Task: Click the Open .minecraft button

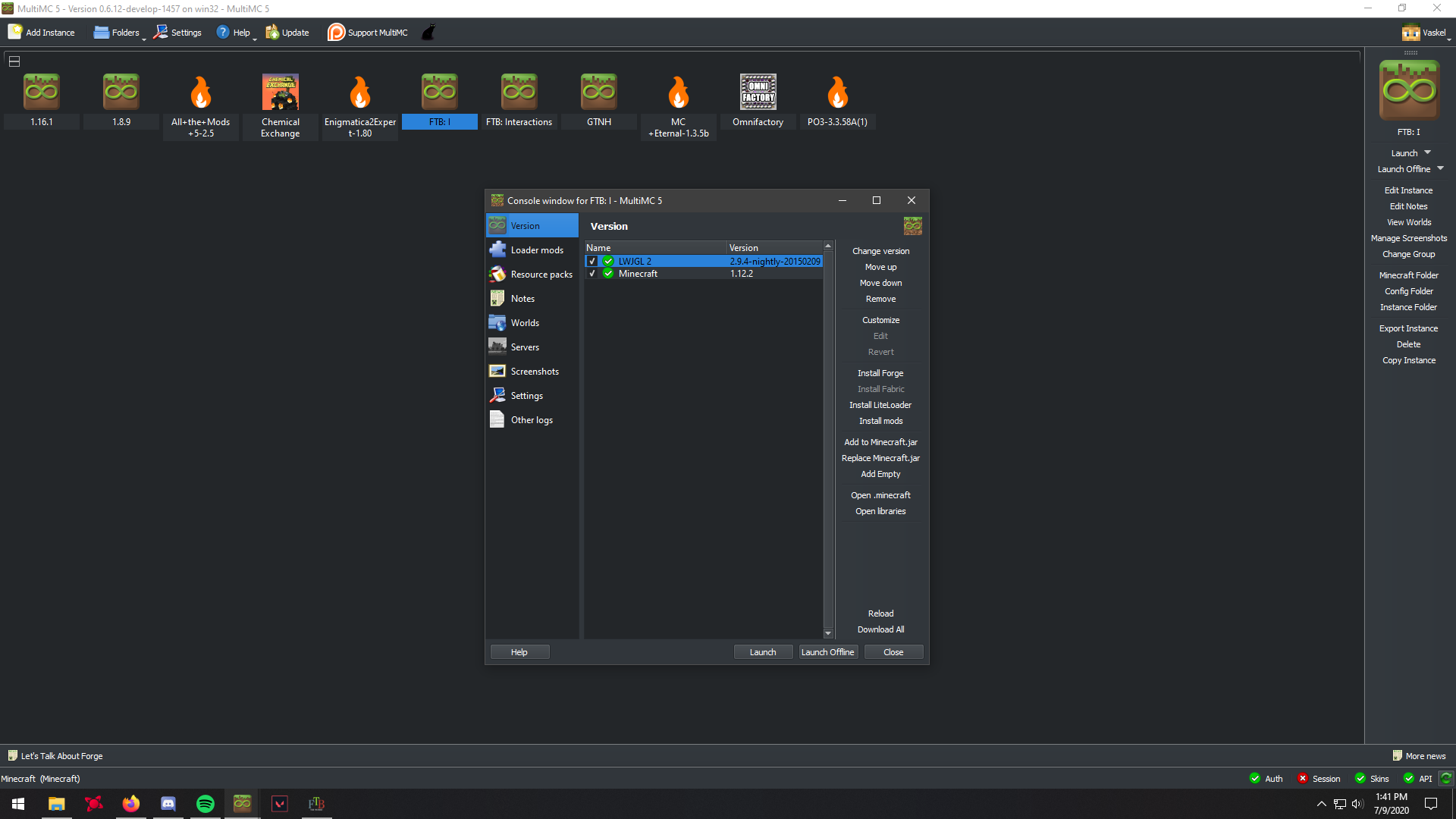Action: coord(880,494)
